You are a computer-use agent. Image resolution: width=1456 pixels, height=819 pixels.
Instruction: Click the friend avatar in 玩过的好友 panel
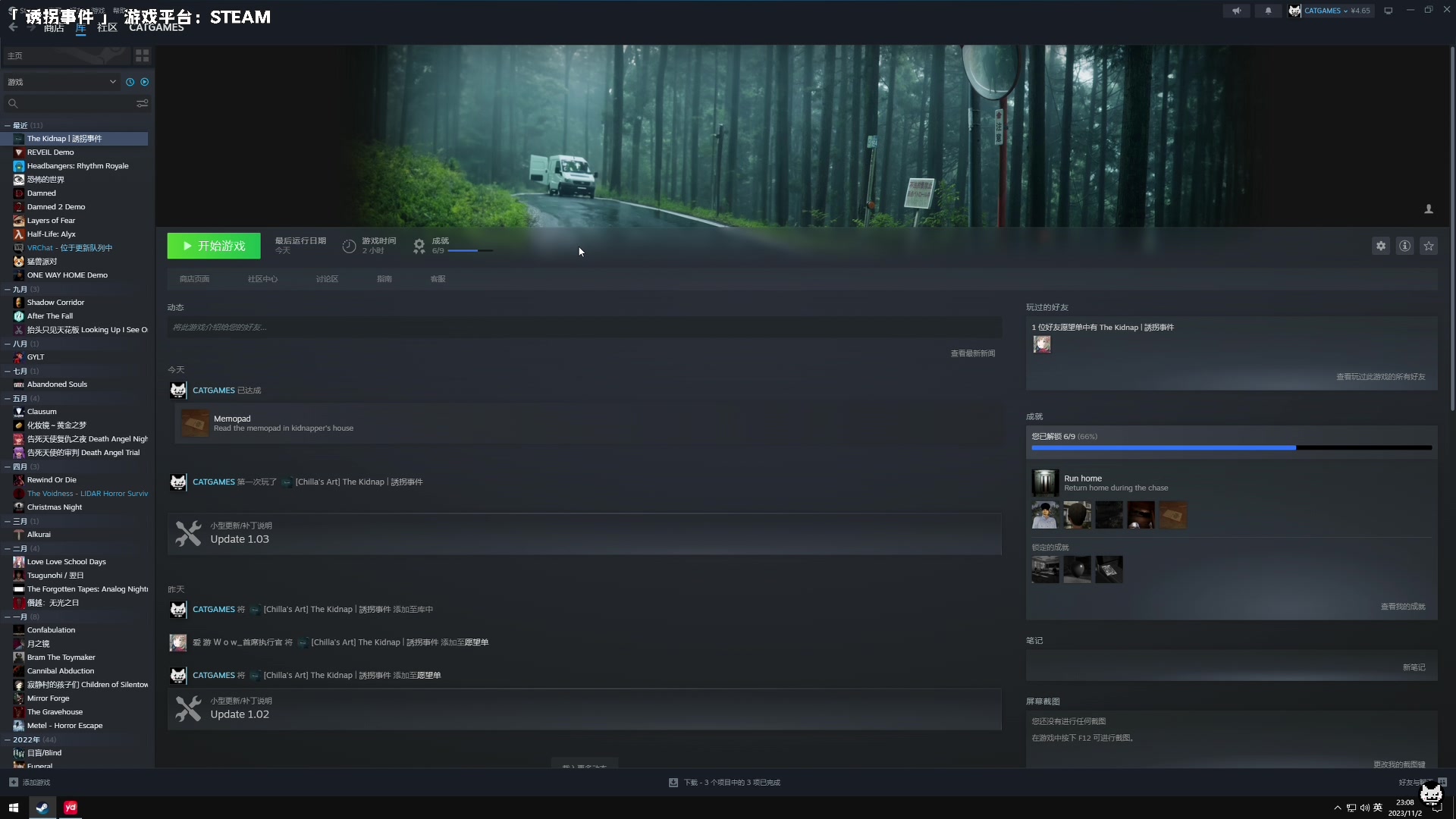coord(1043,344)
